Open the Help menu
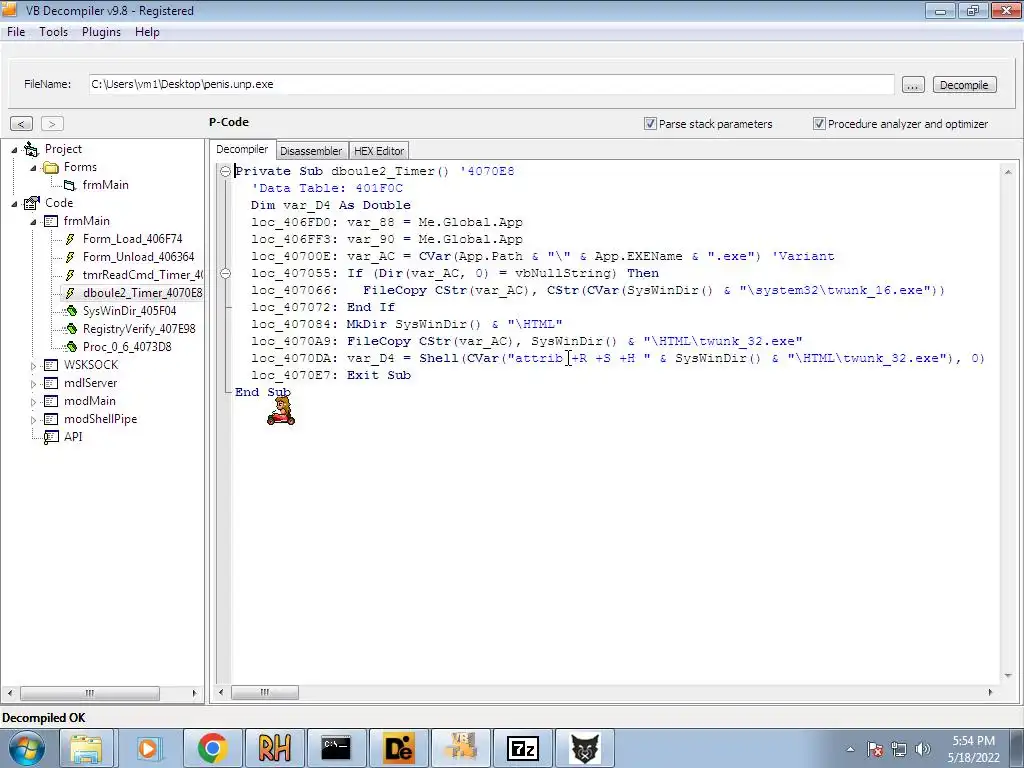The height and width of the screenshot is (768, 1024). pos(147,32)
